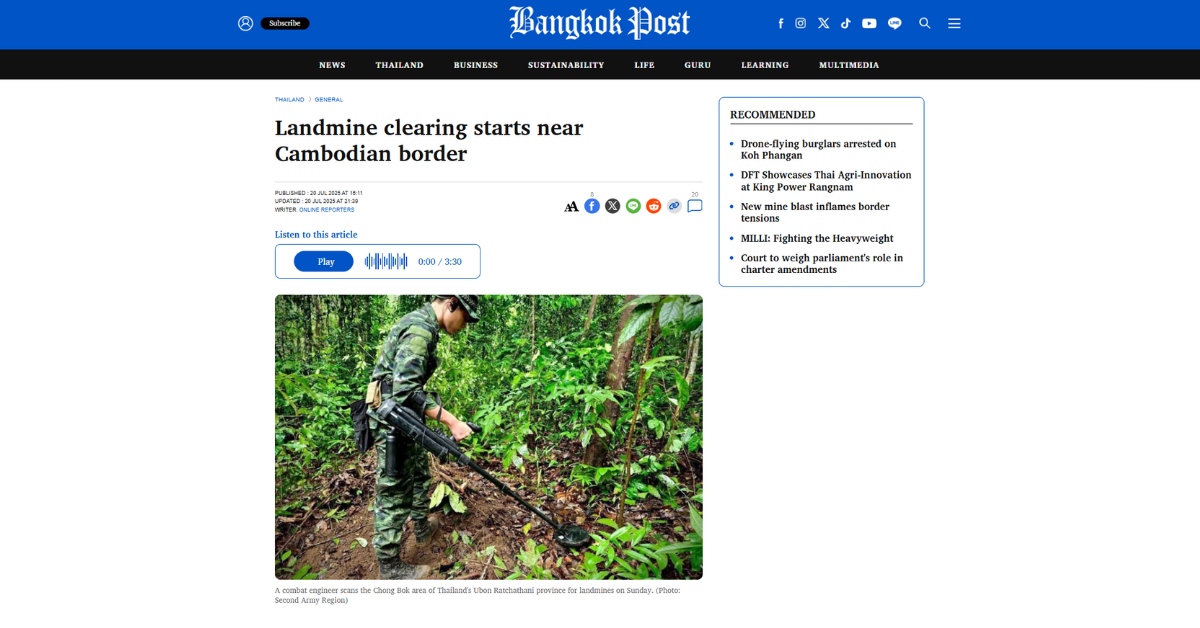
Task: Open the user account icon
Action: coord(245,23)
